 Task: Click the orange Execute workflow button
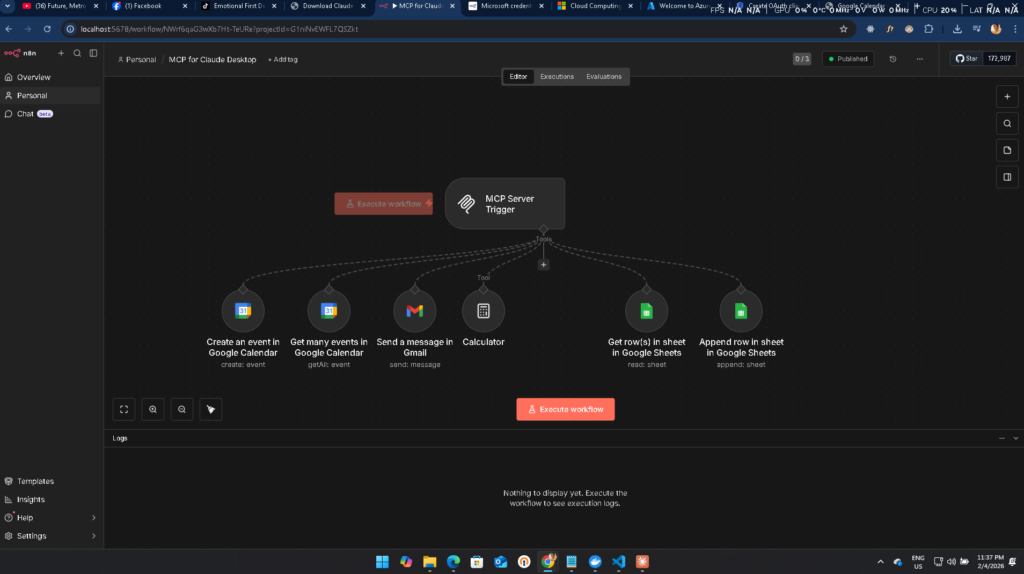coord(565,409)
